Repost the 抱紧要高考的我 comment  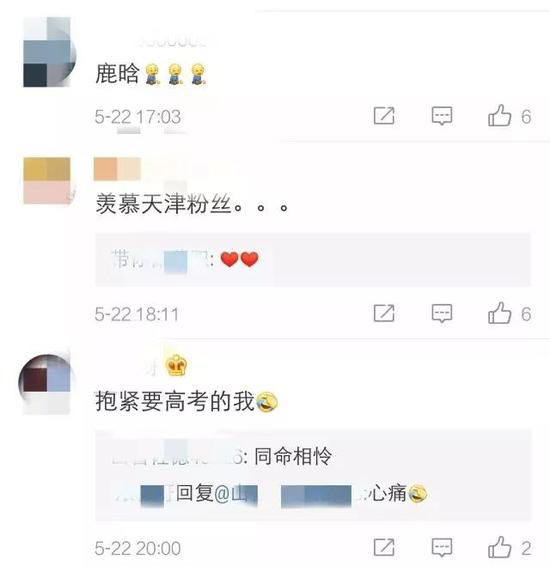(x=384, y=548)
